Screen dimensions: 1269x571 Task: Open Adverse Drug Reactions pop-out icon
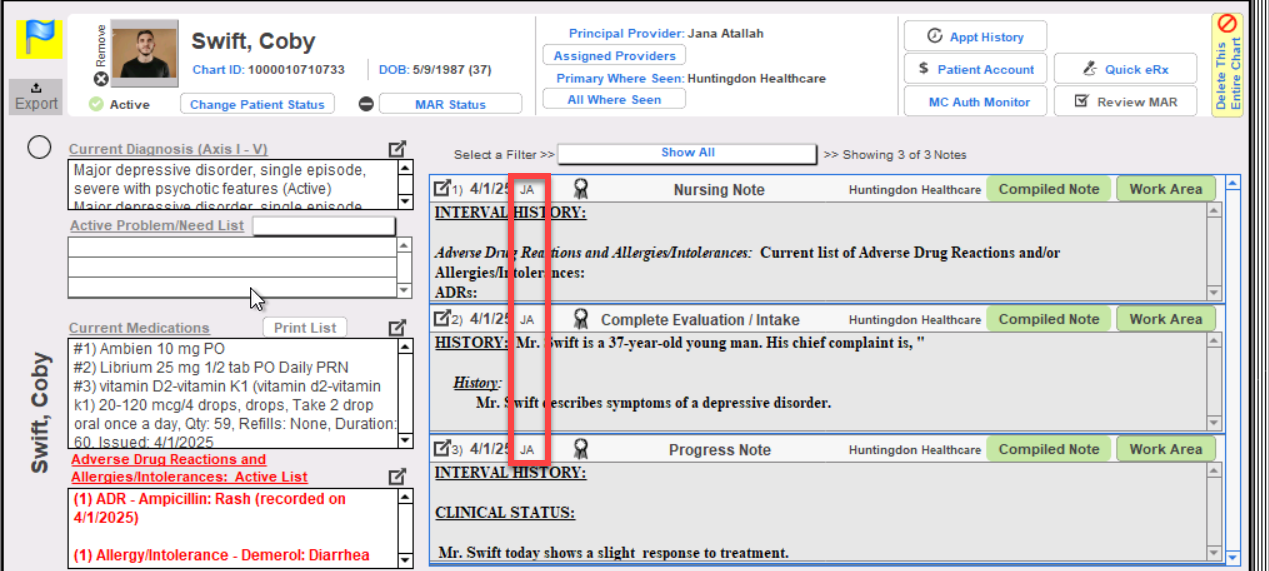397,476
